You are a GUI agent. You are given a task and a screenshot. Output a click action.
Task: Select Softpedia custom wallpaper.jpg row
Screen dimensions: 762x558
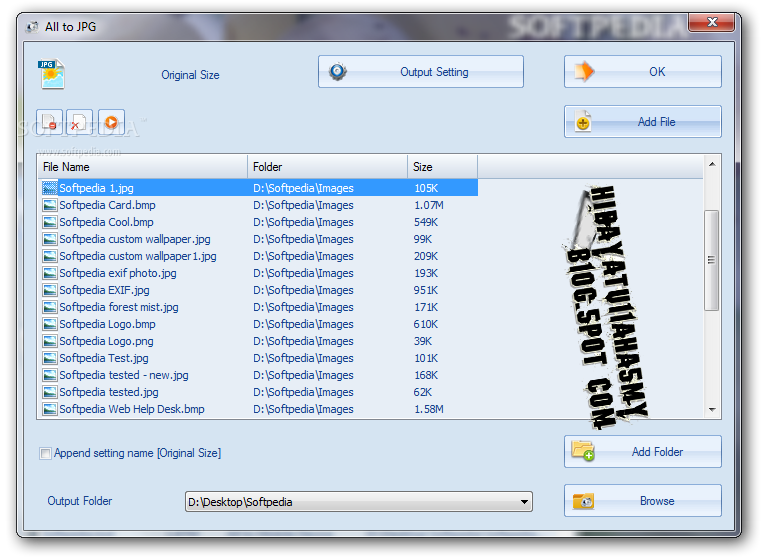[258, 239]
